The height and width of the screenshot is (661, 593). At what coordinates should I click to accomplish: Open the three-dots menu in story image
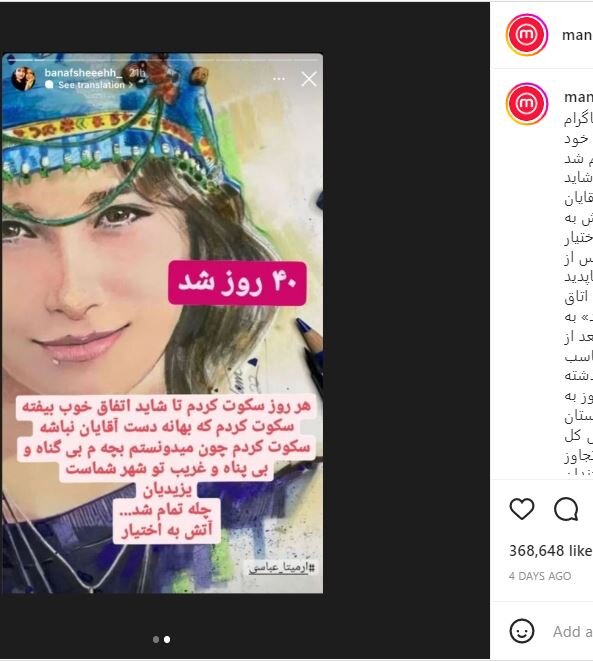click(279, 79)
